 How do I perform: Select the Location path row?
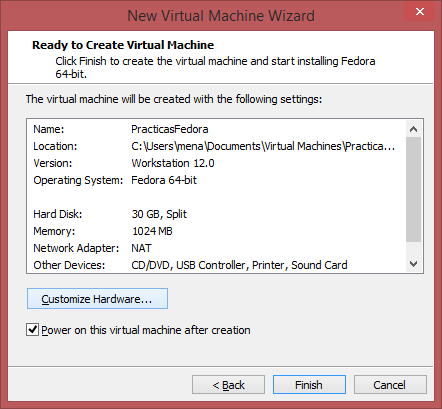(216, 146)
